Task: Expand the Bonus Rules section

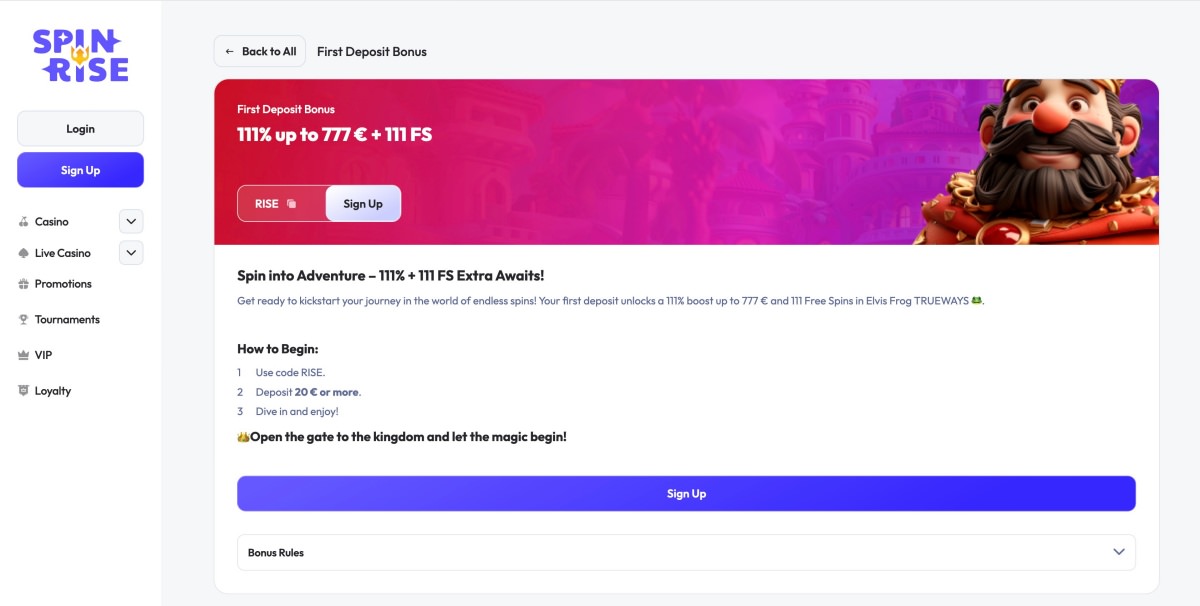Action: [x=686, y=552]
